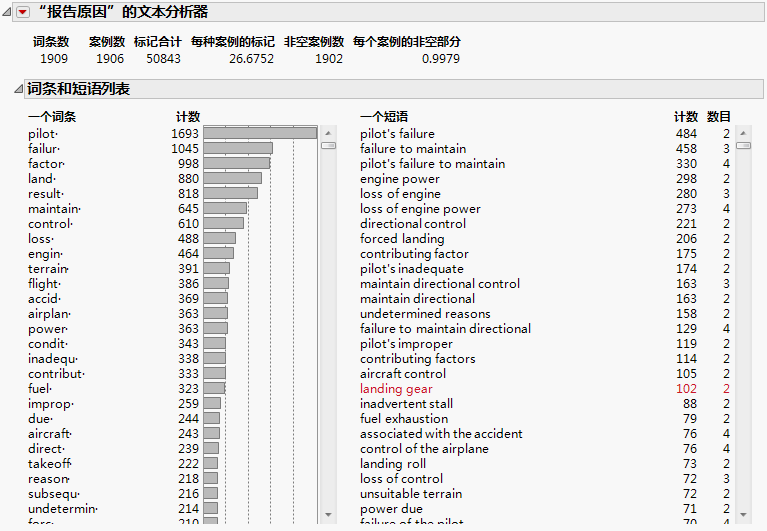Screen dimensions: 767x531
Task: Select the phrase 'landing roll'
Action: tap(393, 464)
